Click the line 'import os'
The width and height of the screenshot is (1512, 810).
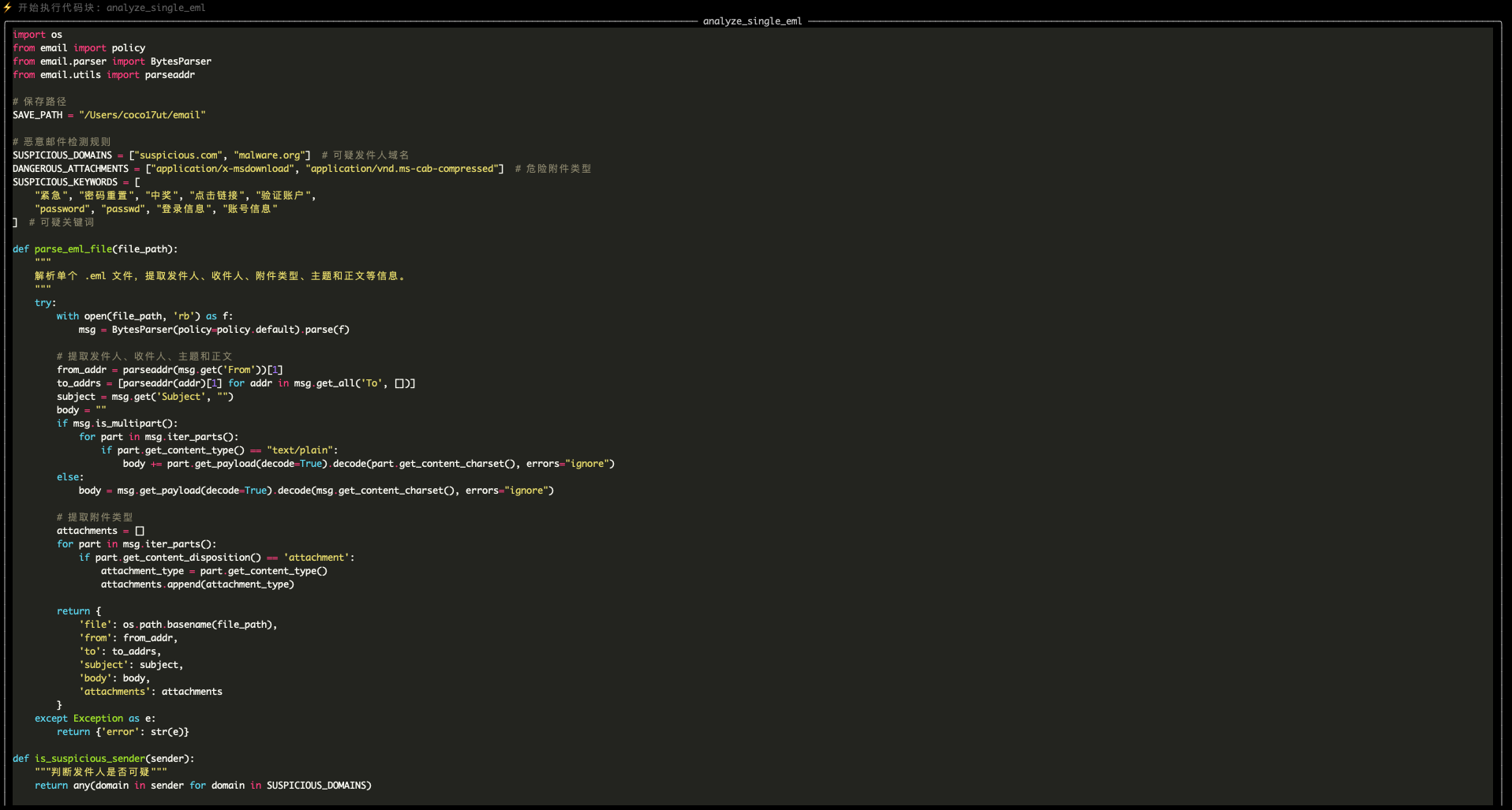tap(37, 35)
